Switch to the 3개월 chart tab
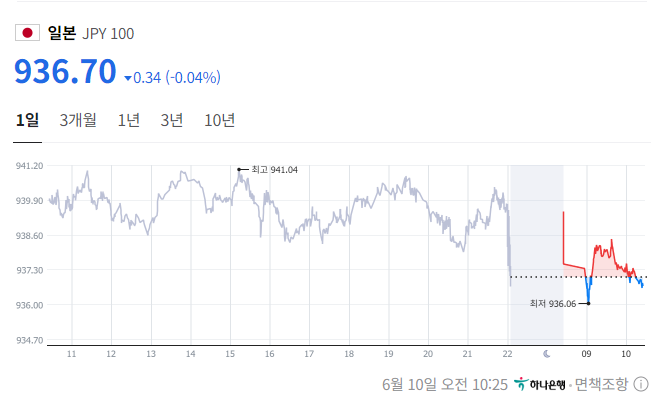Viewport: 657px width, 400px height. (x=78, y=121)
